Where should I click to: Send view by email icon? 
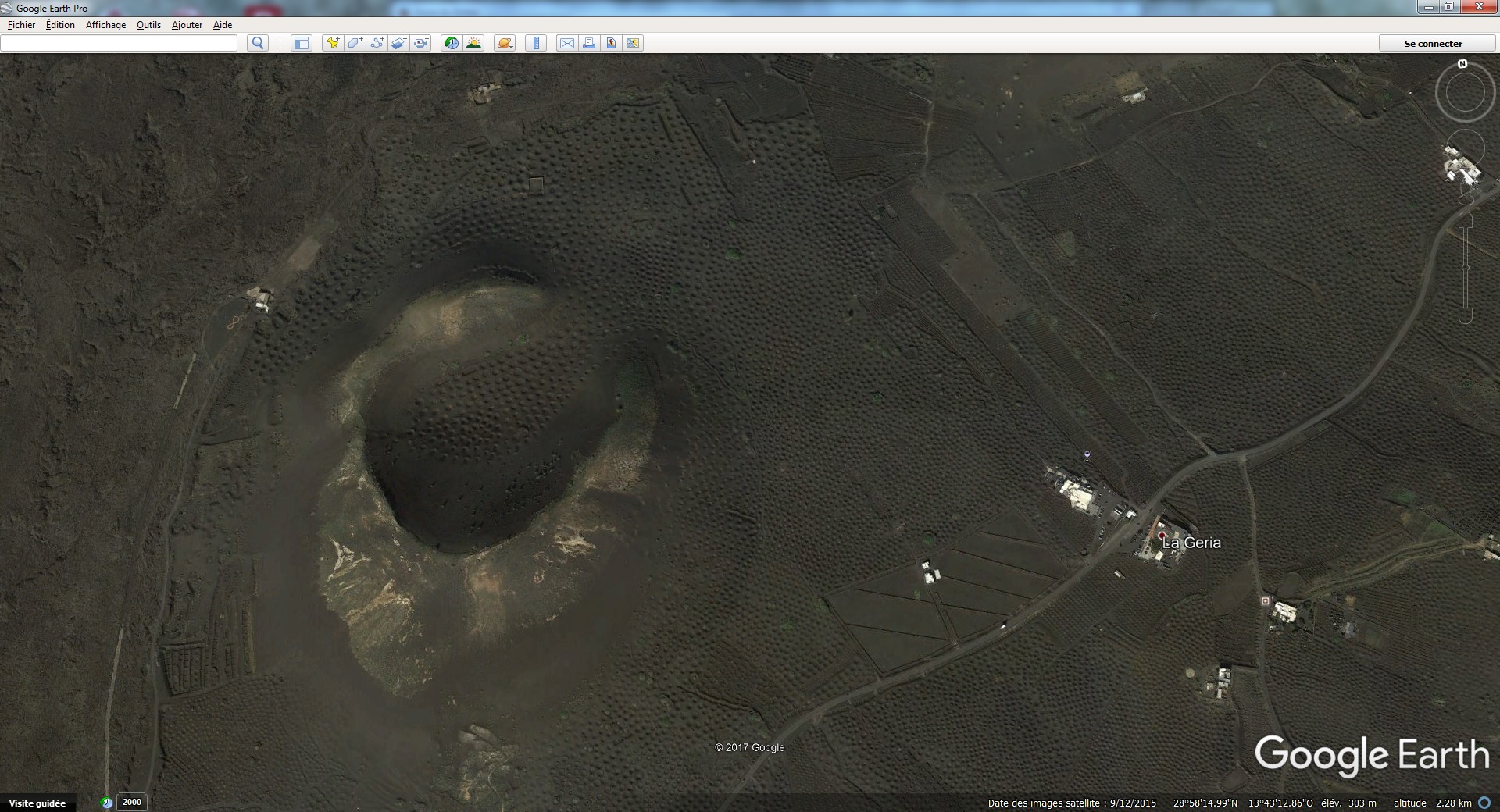pyautogui.click(x=566, y=43)
